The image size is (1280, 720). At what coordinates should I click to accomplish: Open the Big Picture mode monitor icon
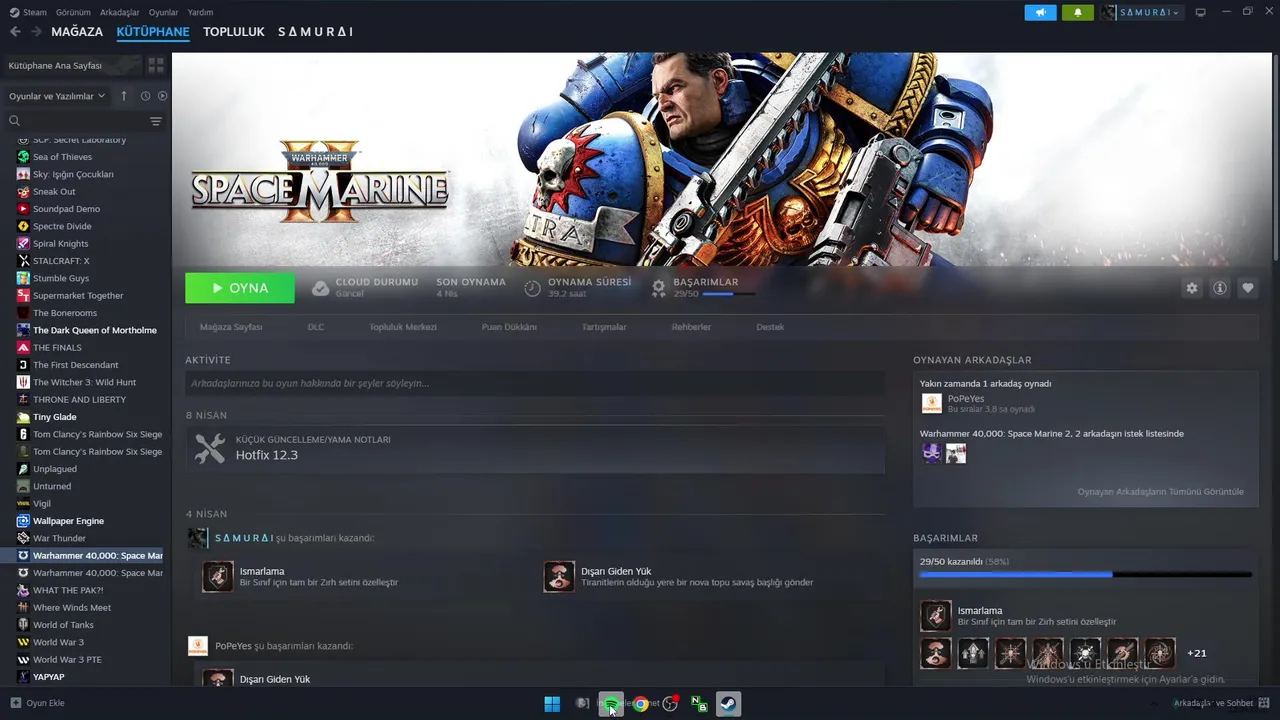pos(1201,12)
